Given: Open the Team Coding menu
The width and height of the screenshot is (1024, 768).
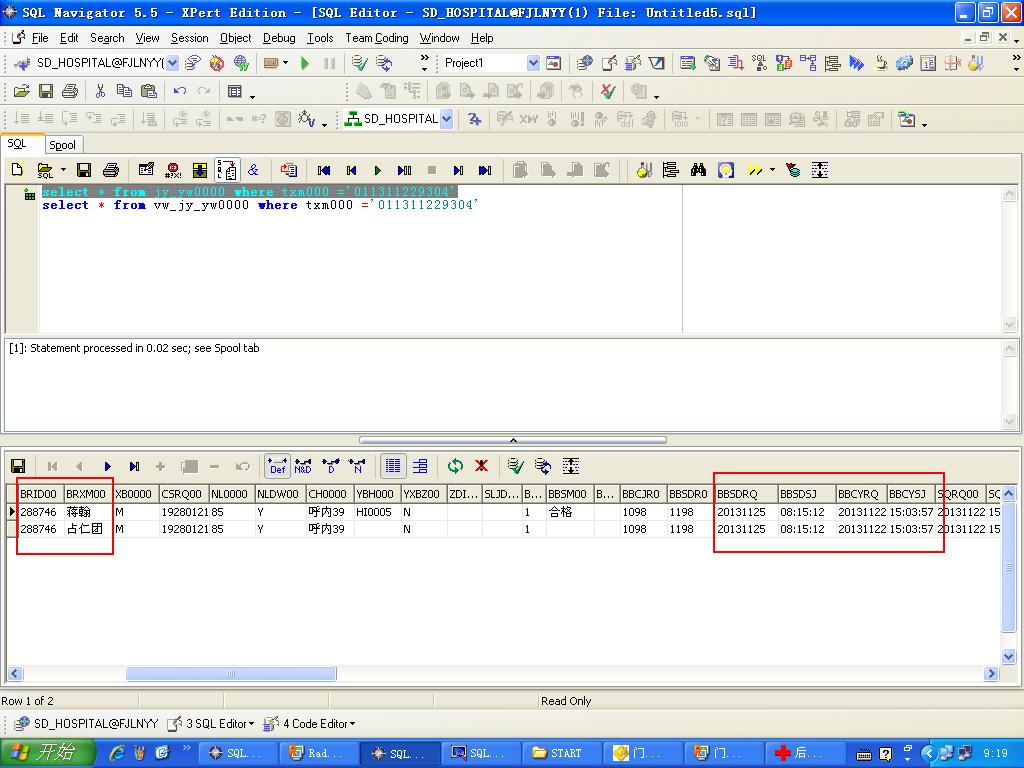Looking at the screenshot, I should tap(376, 38).
